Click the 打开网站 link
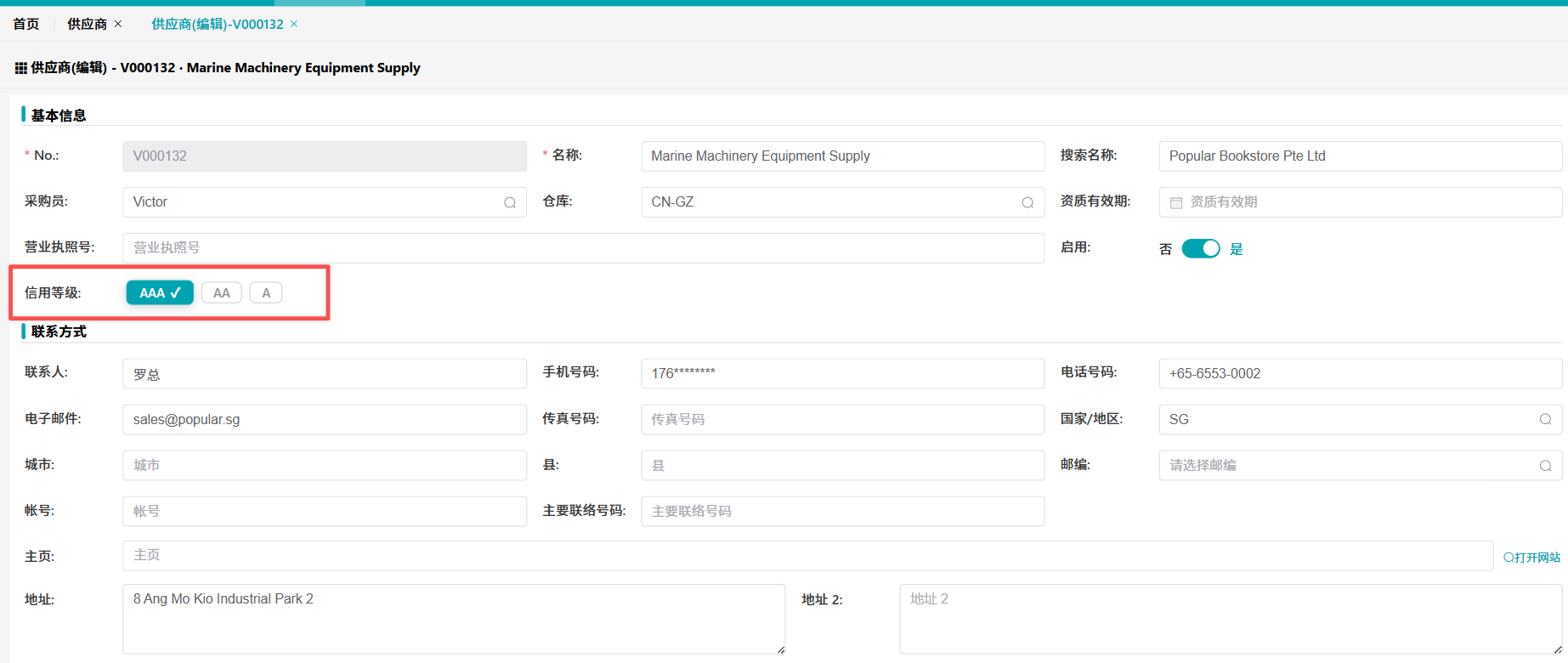Viewport: 1568px width, 663px height. click(x=1531, y=558)
